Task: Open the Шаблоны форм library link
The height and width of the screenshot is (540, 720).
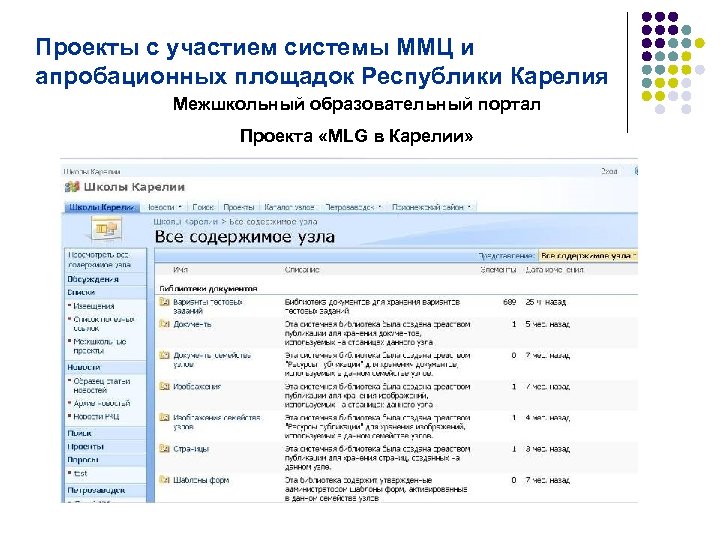Action: pyautogui.click(x=201, y=480)
